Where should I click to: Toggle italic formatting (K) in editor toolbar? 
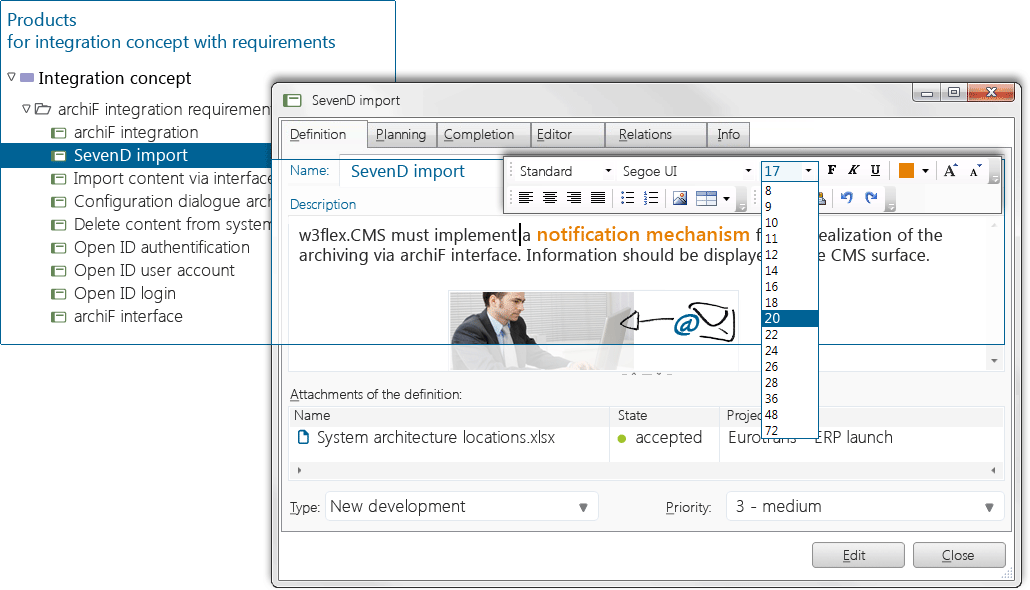(853, 170)
